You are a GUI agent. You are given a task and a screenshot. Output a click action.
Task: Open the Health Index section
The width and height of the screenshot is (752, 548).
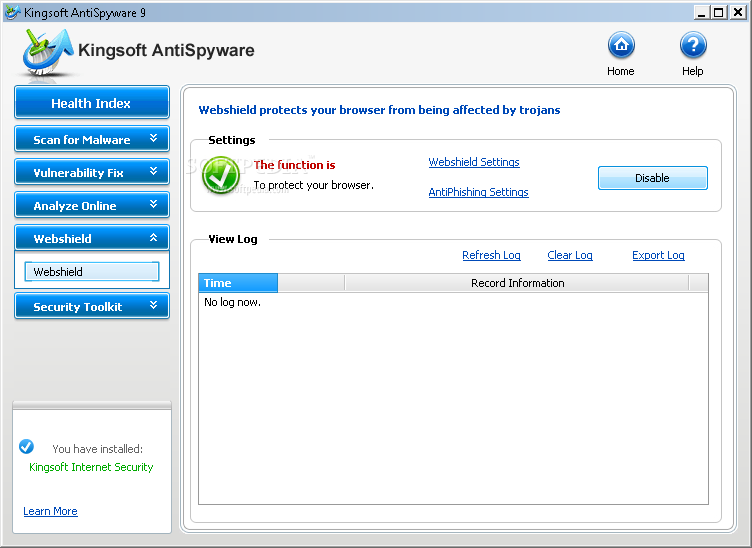(x=92, y=102)
